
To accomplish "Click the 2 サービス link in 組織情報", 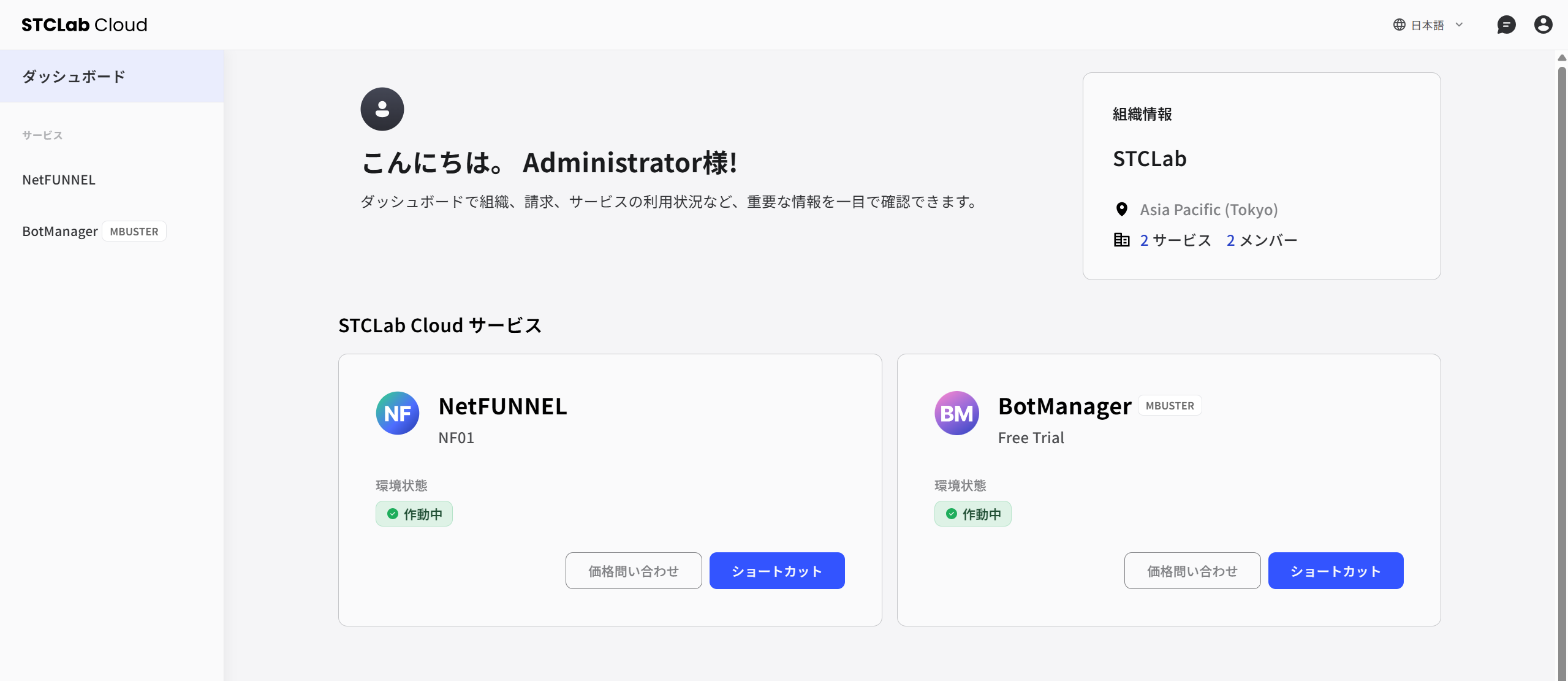I will pos(1175,239).
